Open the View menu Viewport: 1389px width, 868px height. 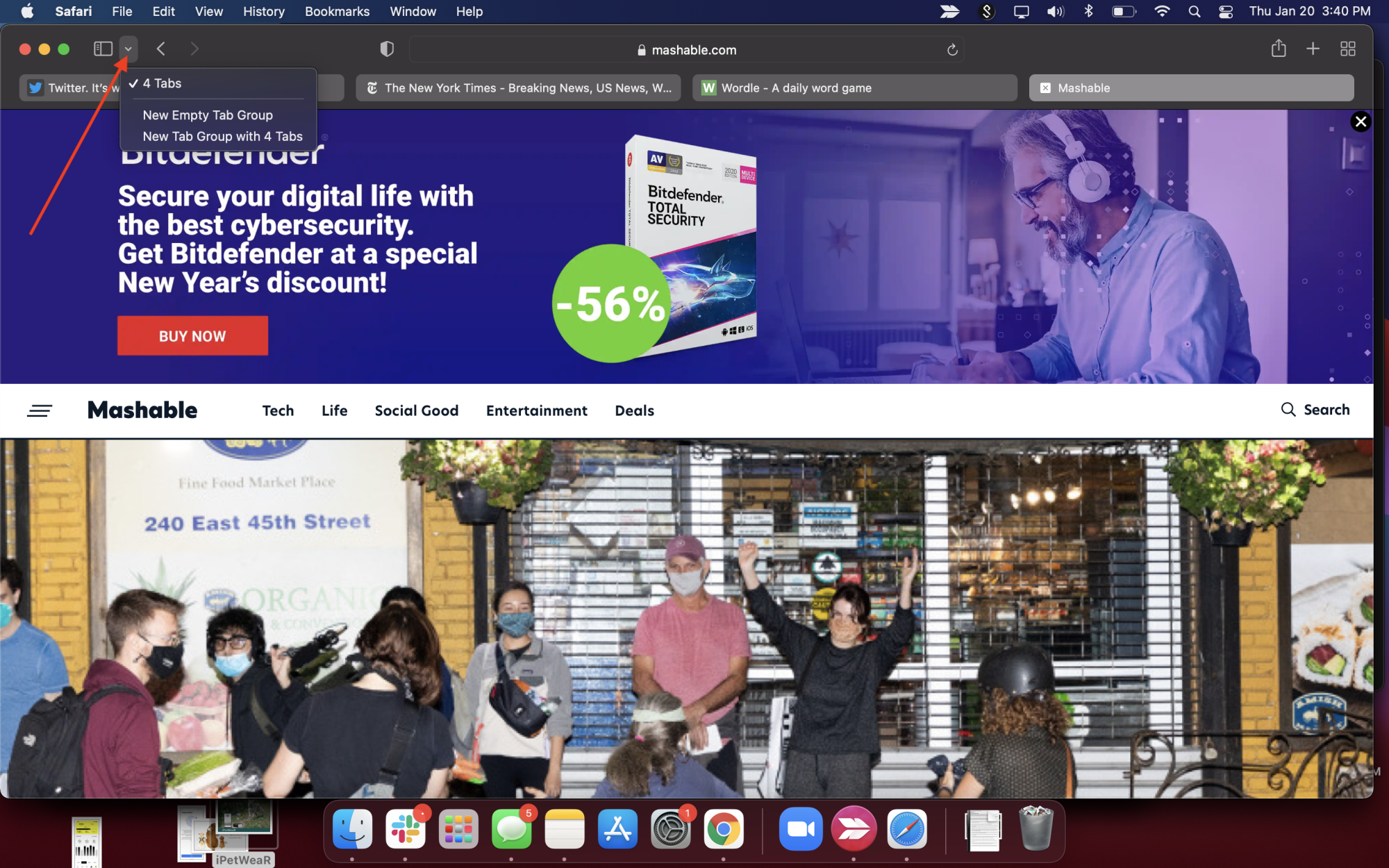208,11
